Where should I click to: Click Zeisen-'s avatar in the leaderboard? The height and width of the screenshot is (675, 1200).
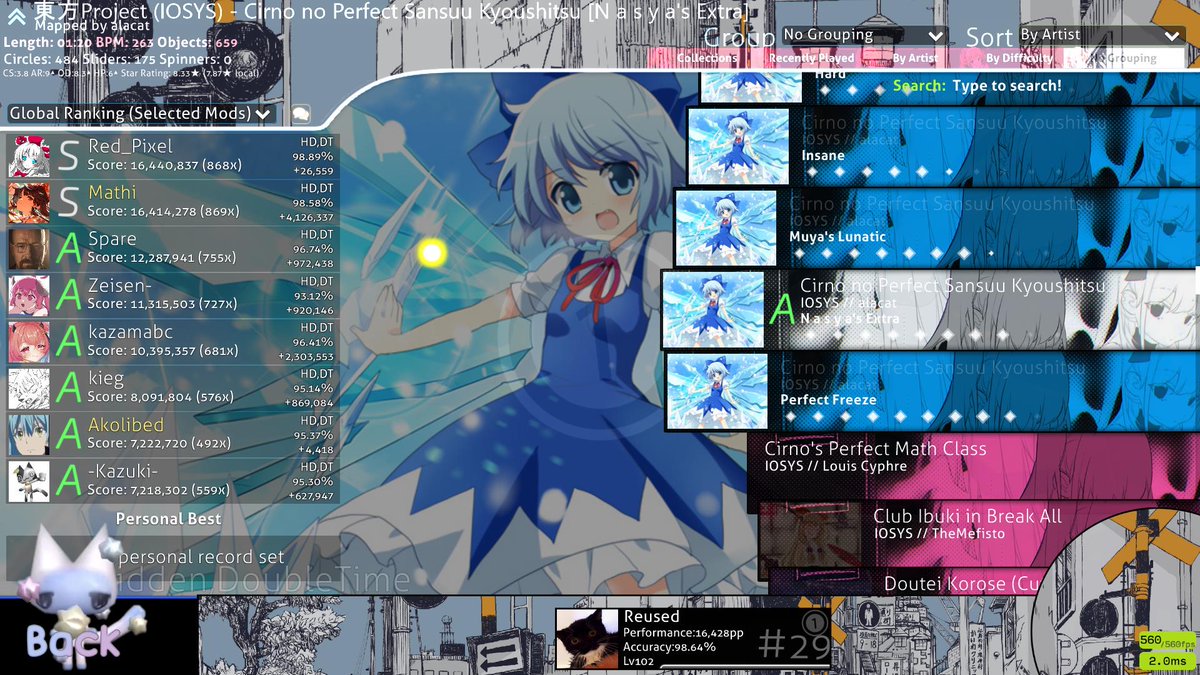click(x=29, y=296)
